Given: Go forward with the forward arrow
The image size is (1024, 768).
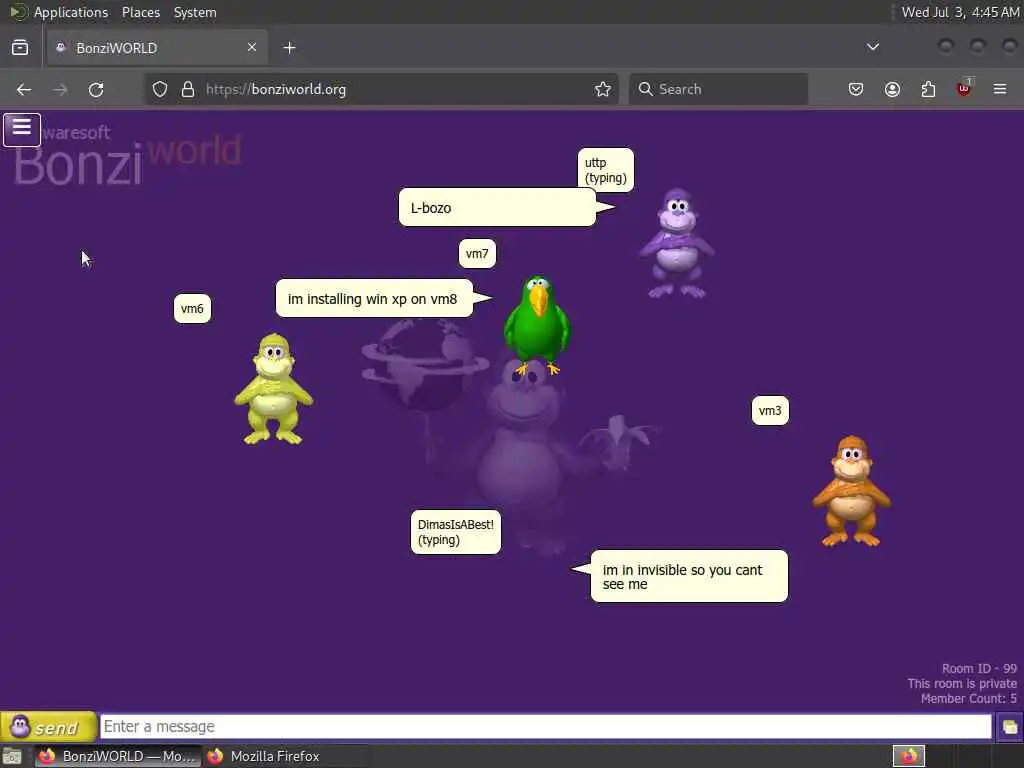Looking at the screenshot, I should [x=60, y=89].
